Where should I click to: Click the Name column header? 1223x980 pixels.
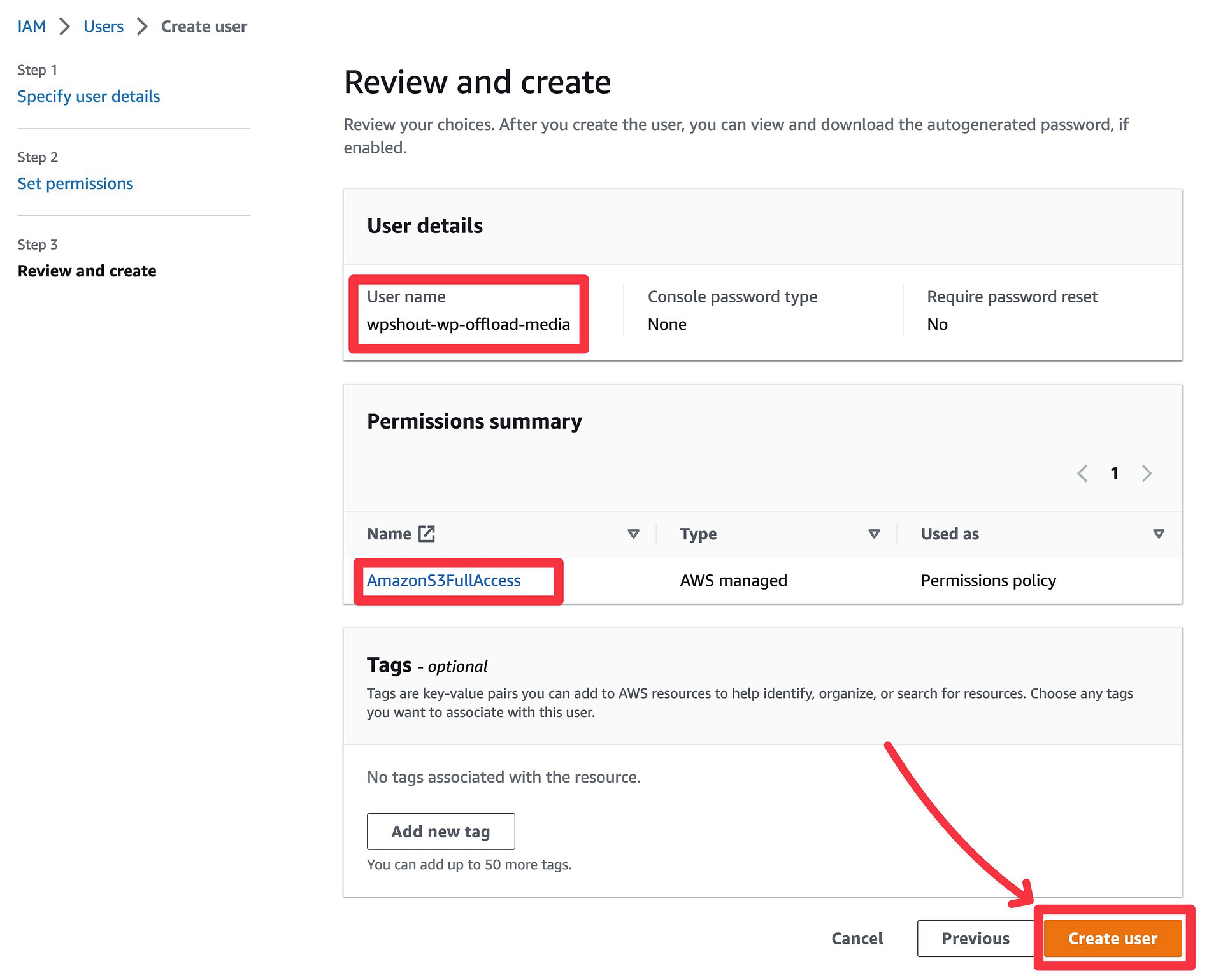tap(390, 534)
